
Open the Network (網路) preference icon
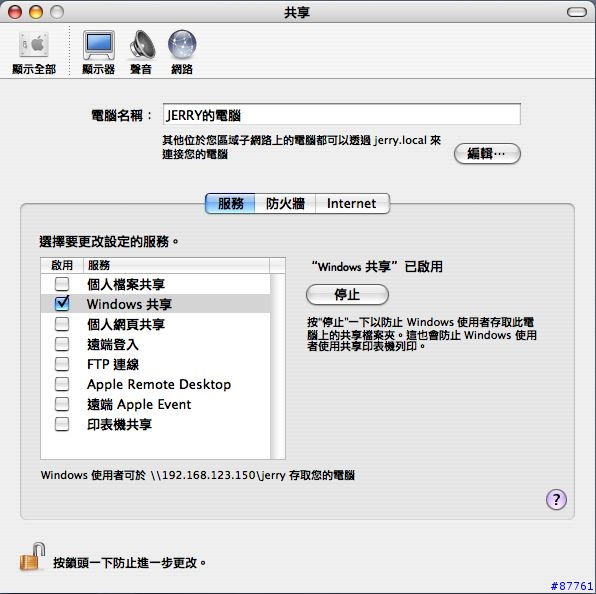(x=182, y=52)
